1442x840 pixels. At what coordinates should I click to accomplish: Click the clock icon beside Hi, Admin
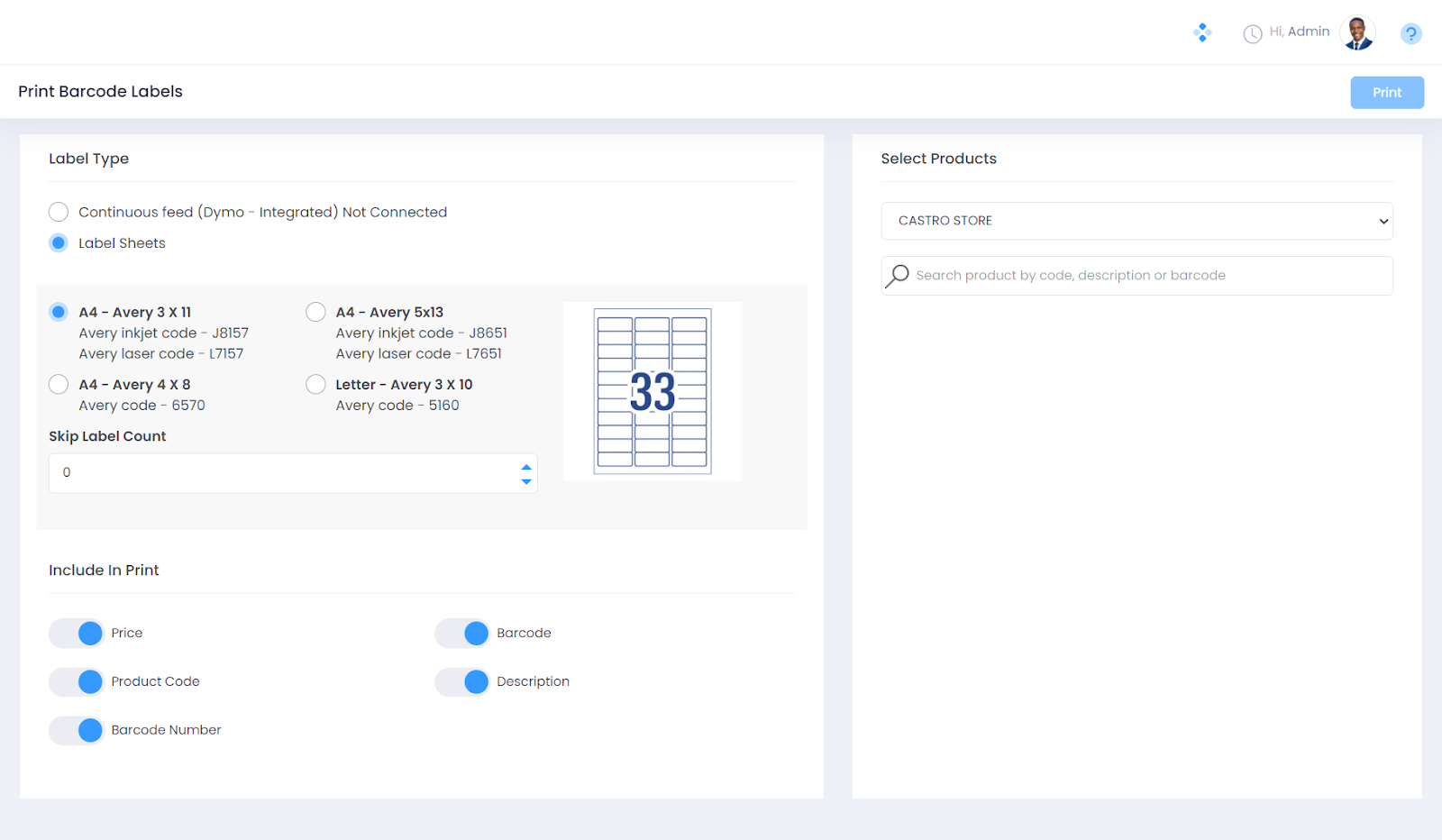point(1252,34)
